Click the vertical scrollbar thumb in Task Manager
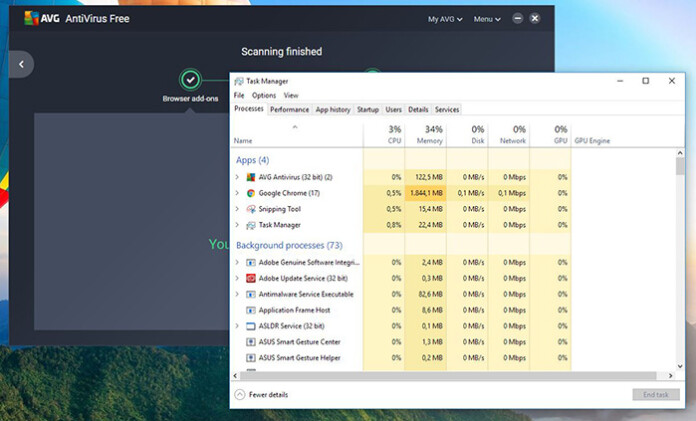Viewport: 696px width, 421px height. point(680,166)
